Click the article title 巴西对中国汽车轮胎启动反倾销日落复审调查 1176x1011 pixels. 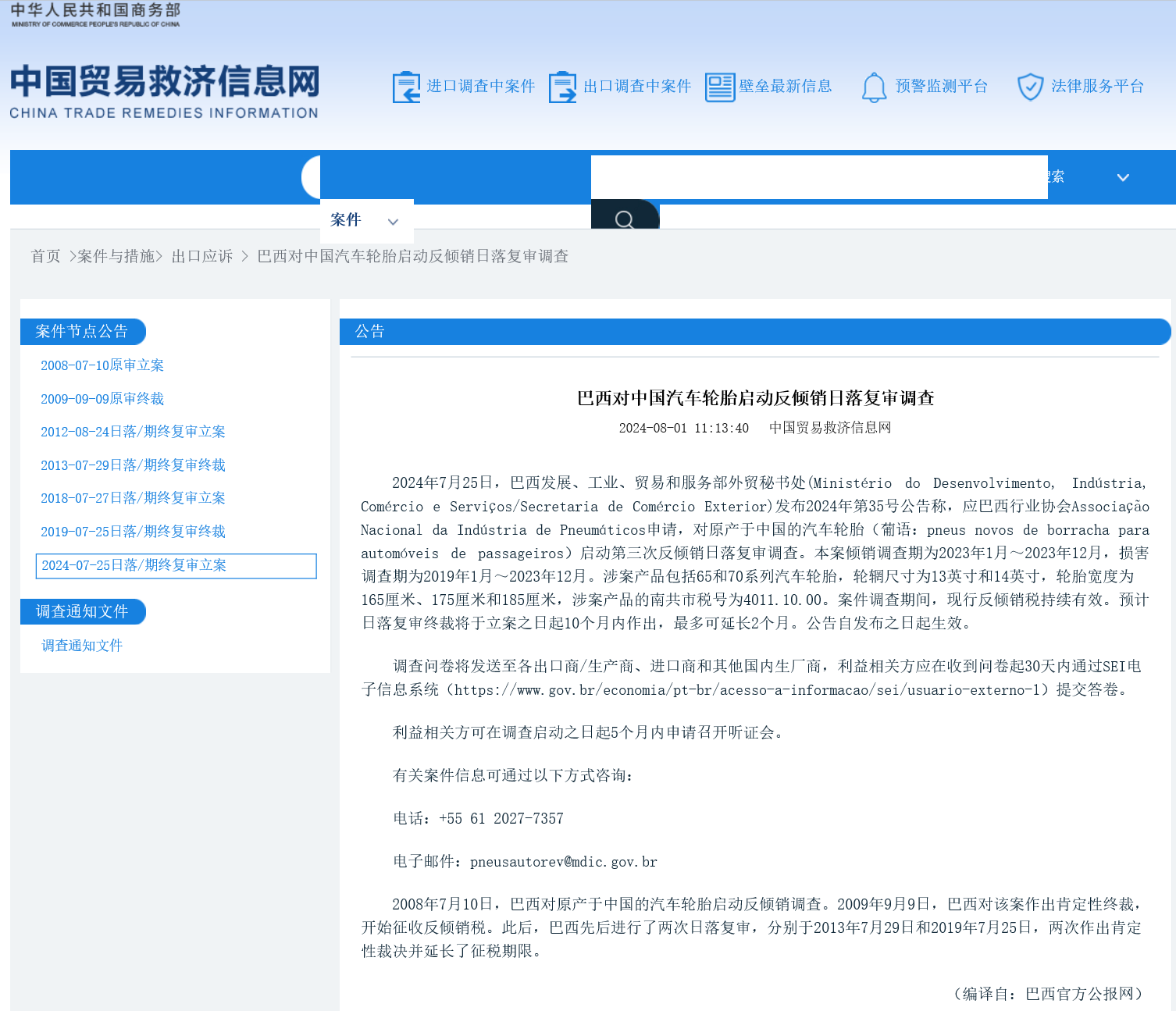pos(755,398)
